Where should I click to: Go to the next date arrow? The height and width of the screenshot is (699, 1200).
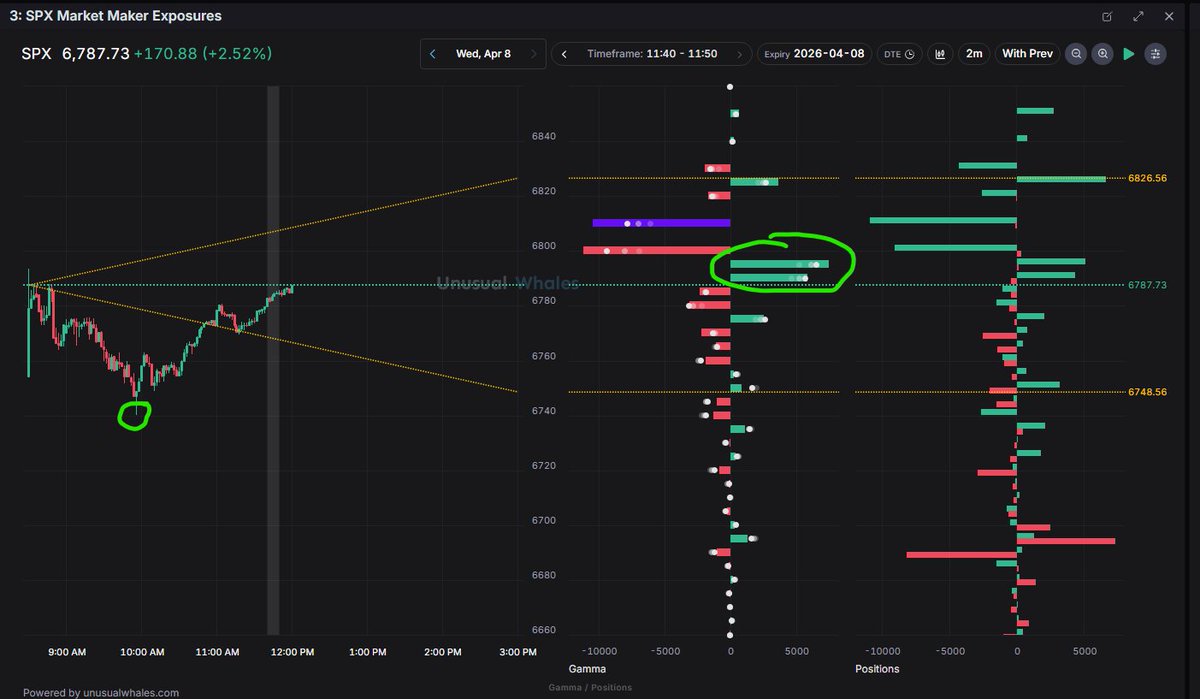(535, 54)
